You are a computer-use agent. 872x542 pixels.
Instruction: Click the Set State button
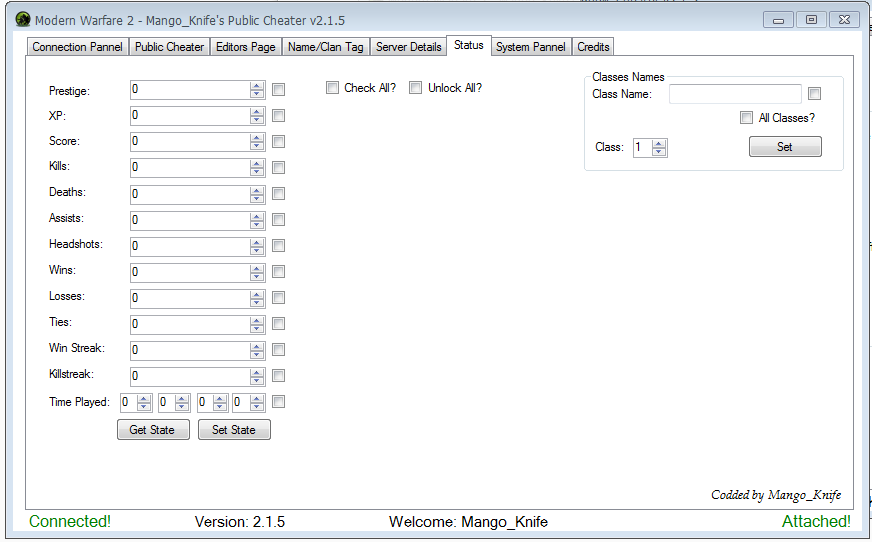[234, 430]
